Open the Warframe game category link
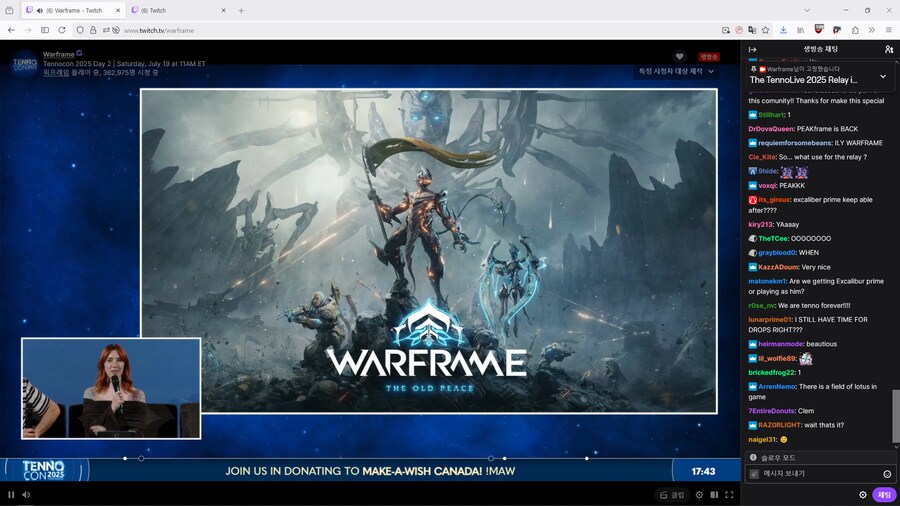 click(56, 73)
